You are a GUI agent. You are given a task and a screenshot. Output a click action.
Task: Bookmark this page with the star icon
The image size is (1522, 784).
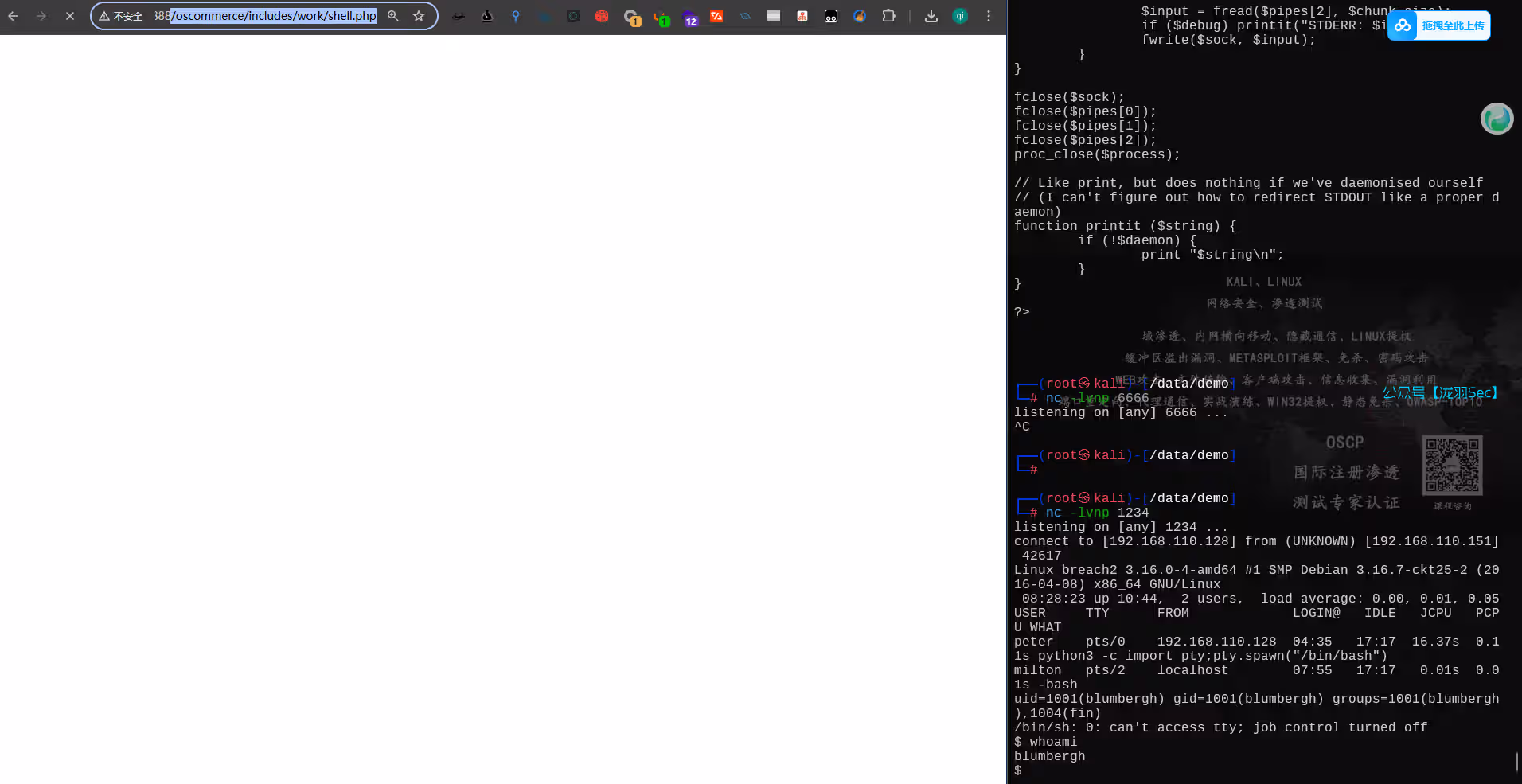419,16
